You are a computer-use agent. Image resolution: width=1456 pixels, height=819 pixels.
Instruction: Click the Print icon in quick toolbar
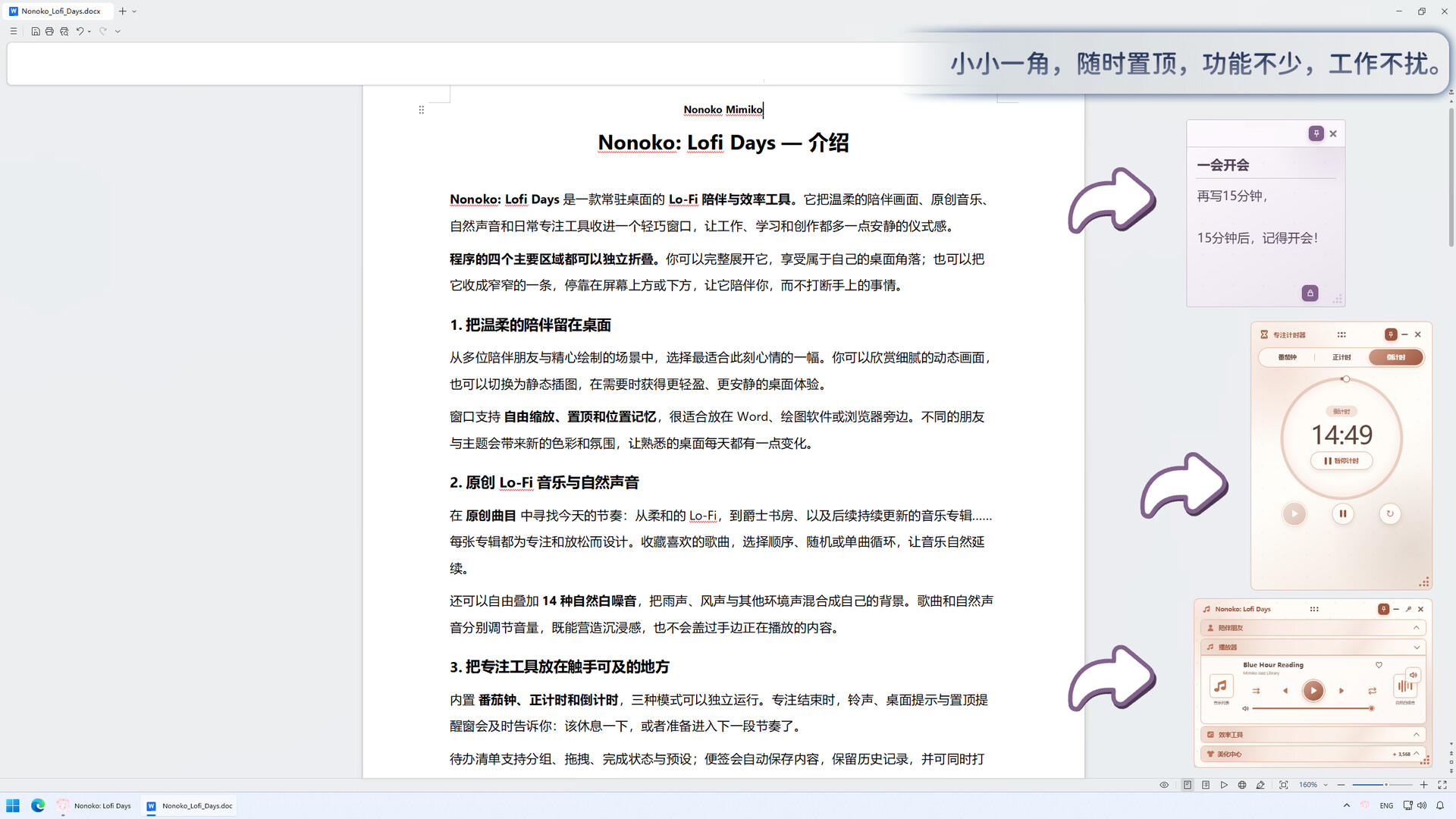click(x=49, y=31)
